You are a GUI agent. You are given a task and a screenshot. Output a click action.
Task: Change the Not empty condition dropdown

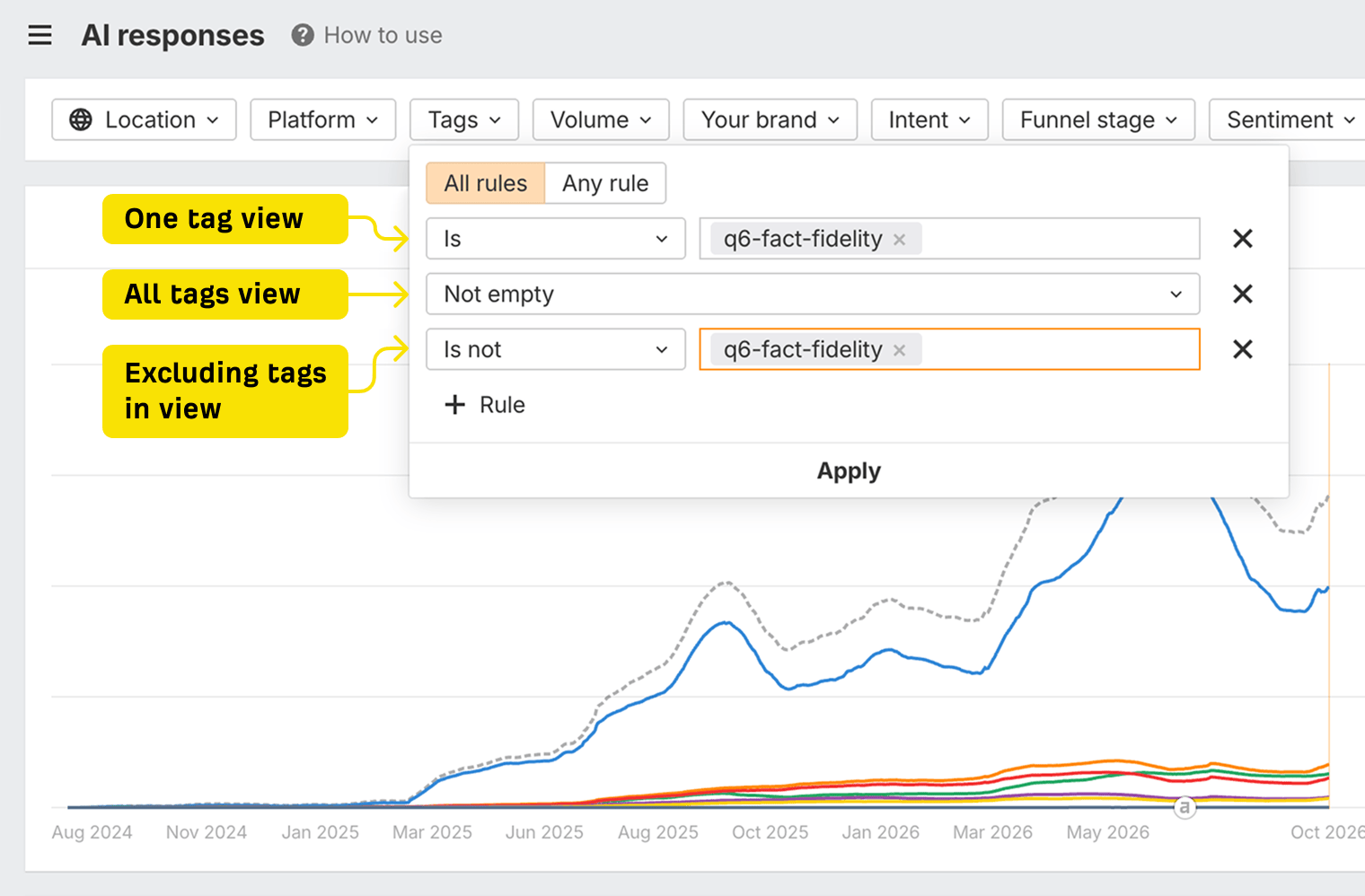coord(813,294)
